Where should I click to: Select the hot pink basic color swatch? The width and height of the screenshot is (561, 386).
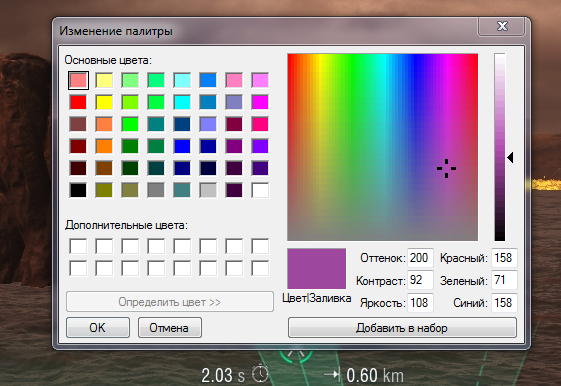tap(260, 124)
